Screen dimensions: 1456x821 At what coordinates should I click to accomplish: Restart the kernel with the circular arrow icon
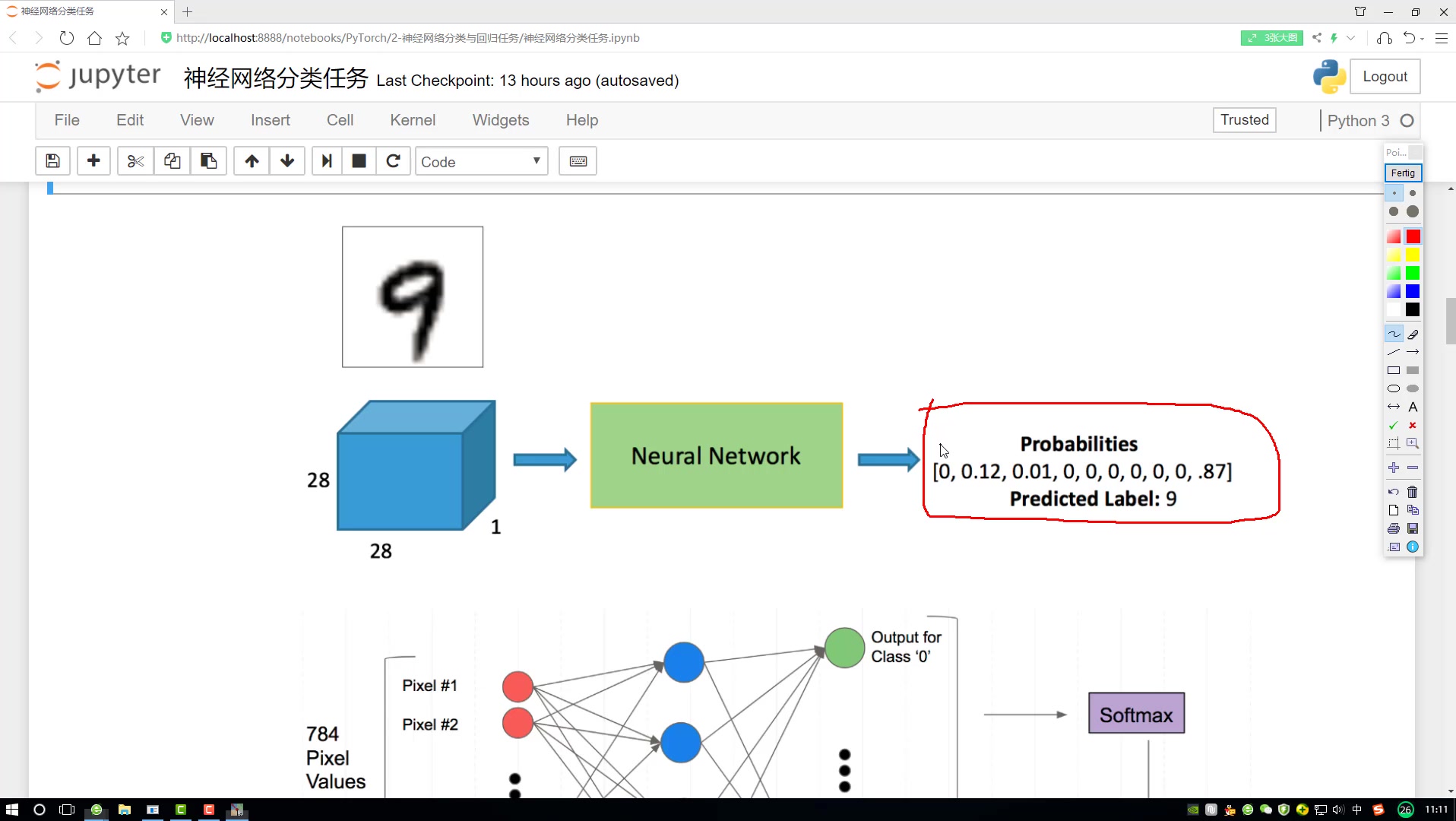coord(393,161)
